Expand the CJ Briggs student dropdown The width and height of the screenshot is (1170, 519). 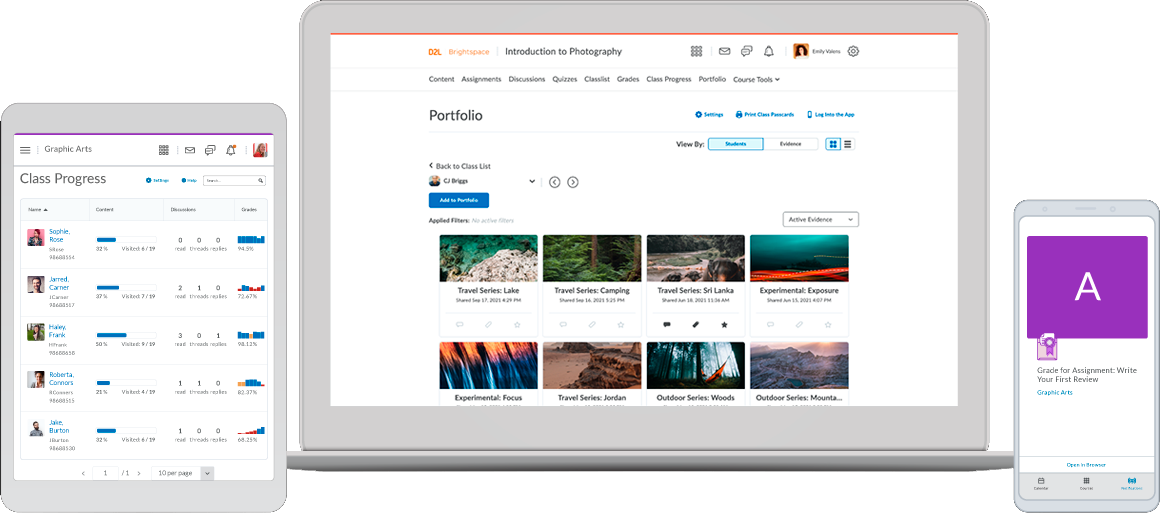[531, 181]
